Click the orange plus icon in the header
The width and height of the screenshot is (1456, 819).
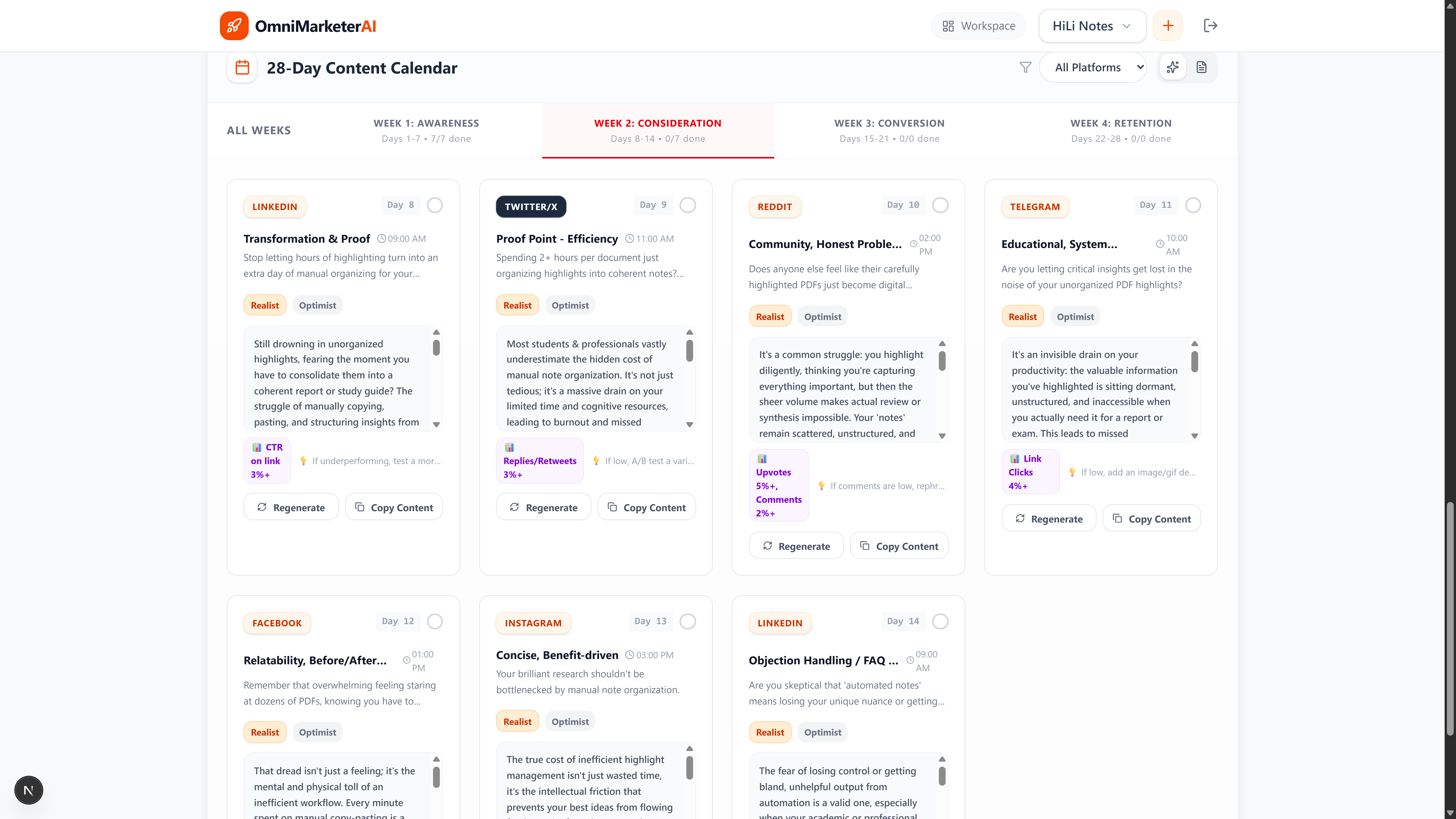pos(1168,25)
